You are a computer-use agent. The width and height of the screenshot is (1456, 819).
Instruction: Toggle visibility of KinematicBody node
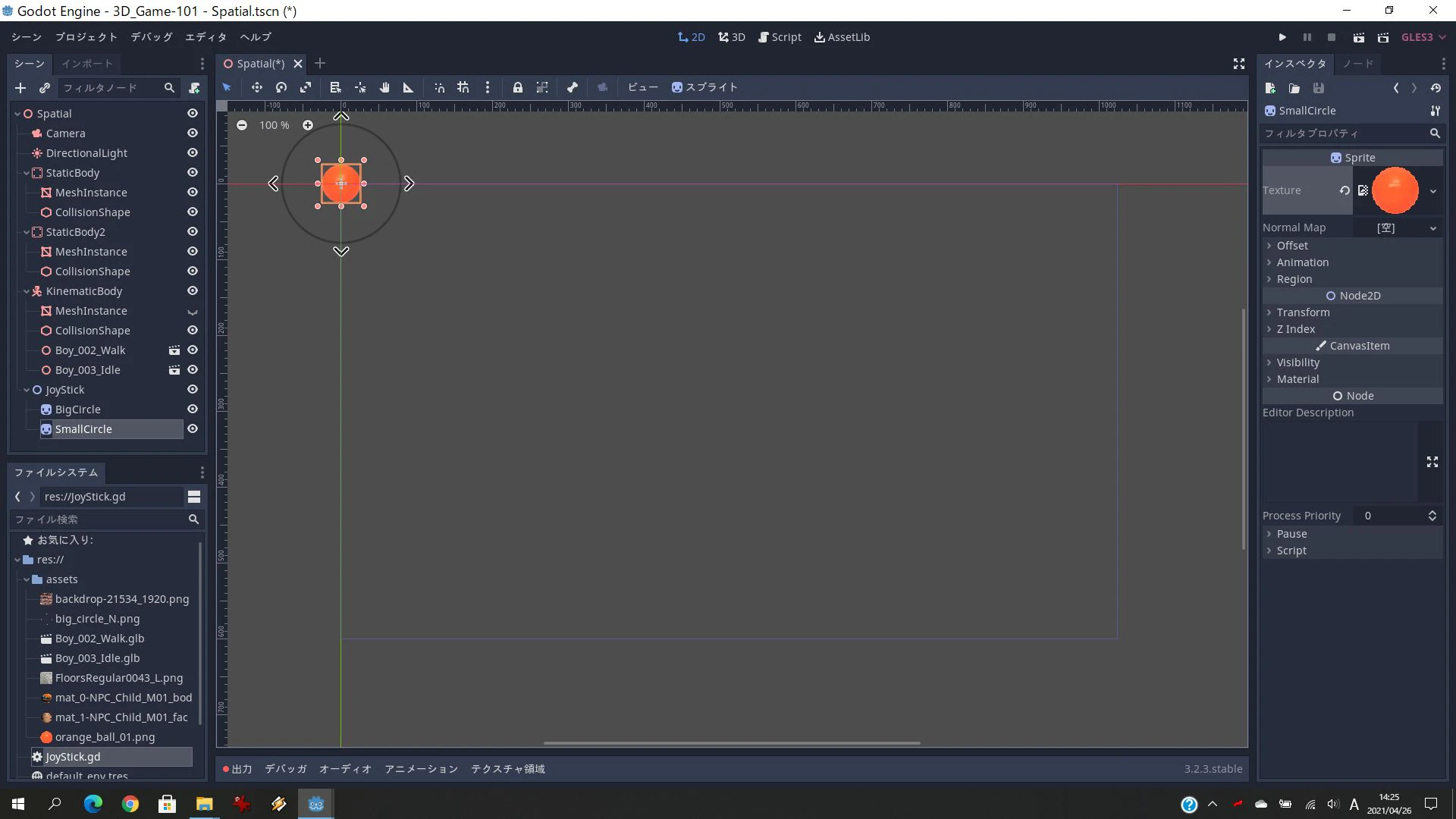(x=193, y=290)
